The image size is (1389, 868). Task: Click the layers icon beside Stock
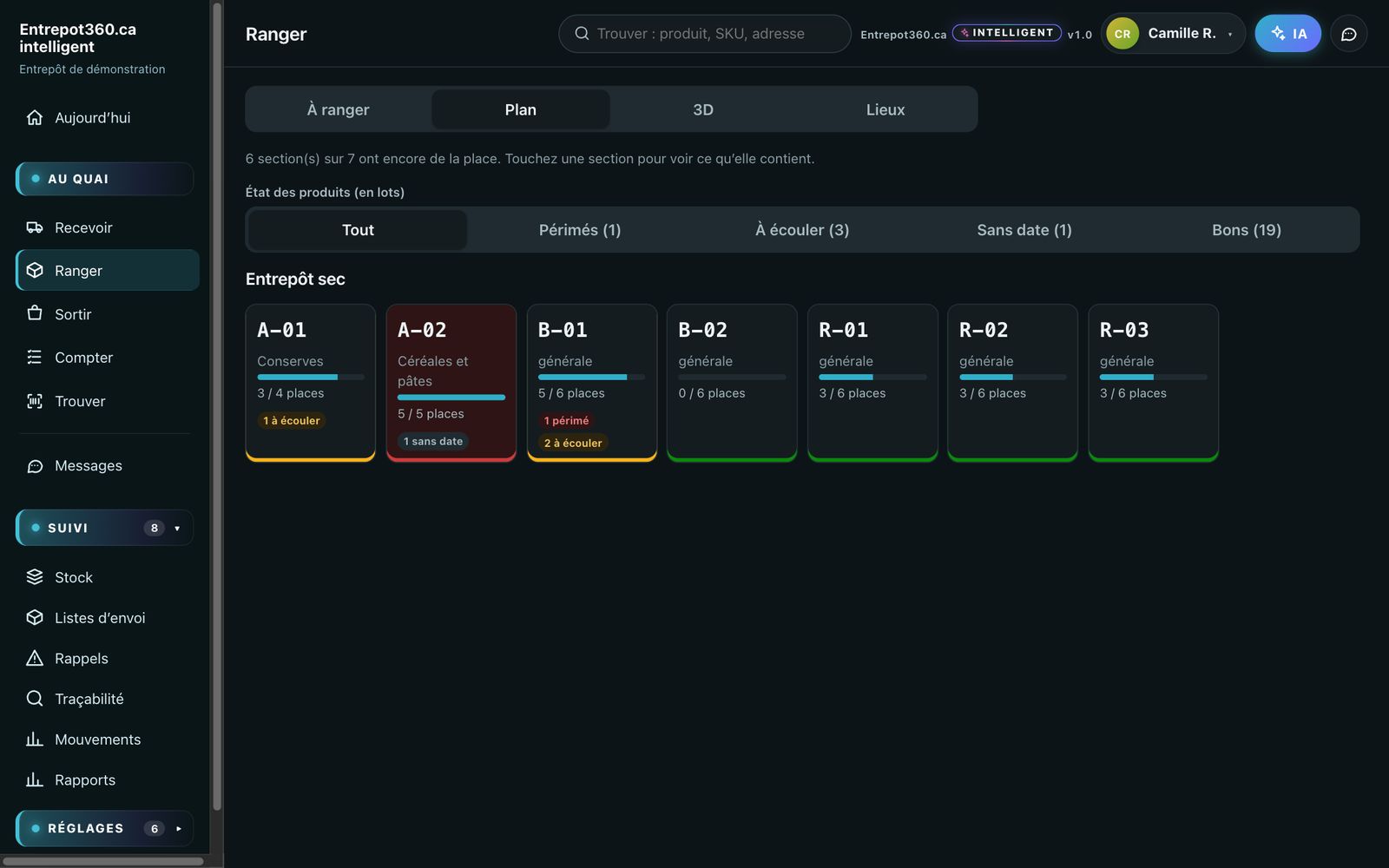tap(35, 576)
